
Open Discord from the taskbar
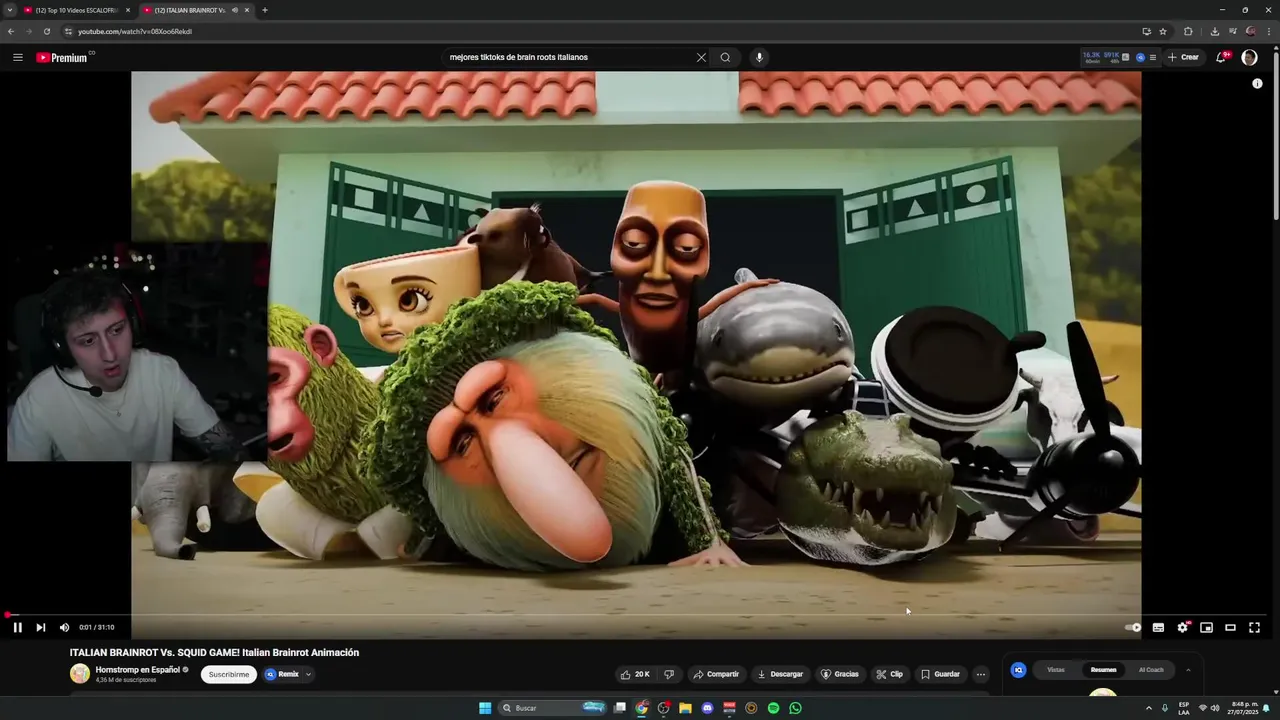click(x=707, y=708)
